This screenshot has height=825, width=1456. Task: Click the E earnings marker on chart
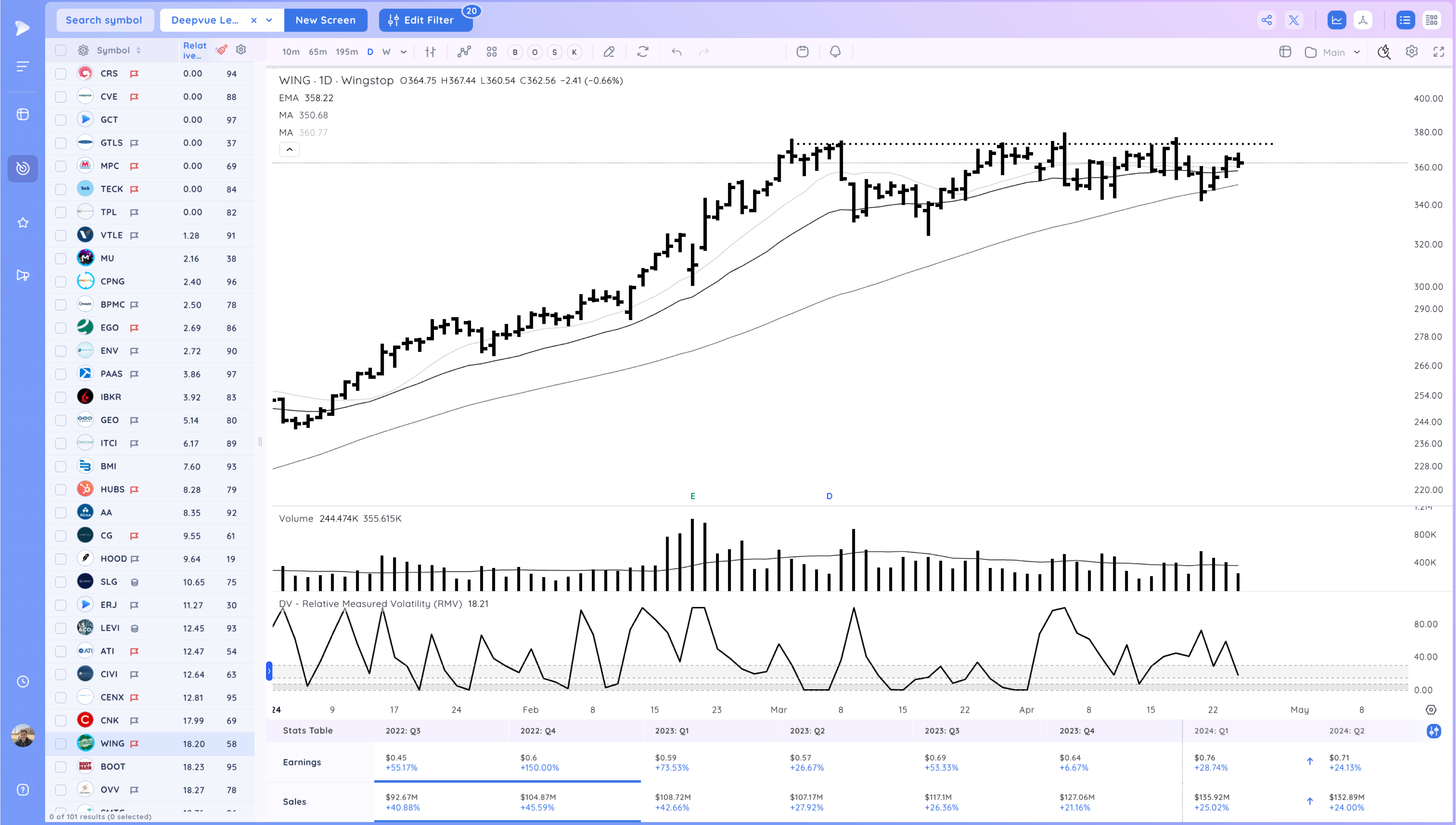[693, 496]
